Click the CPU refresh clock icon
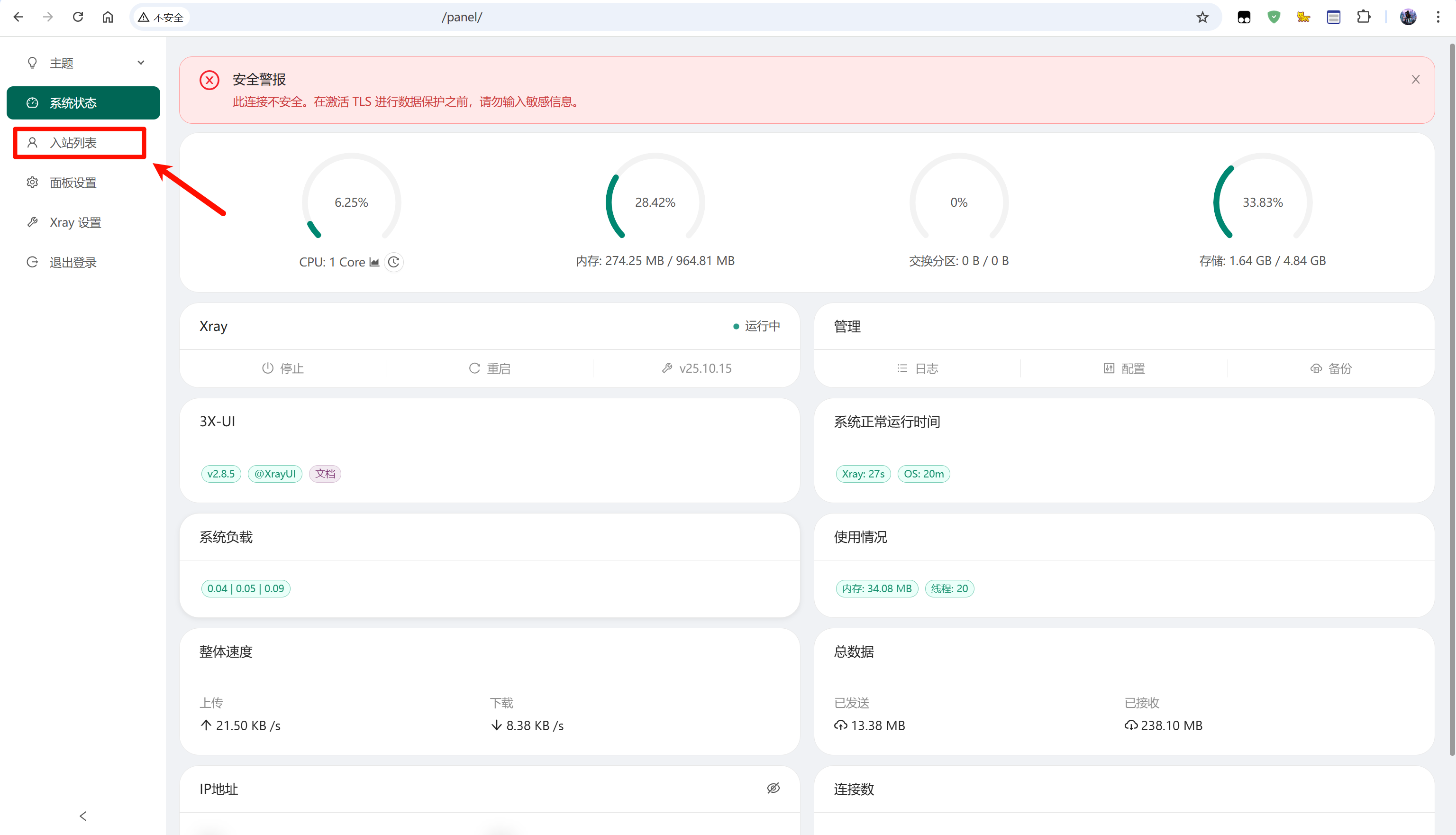This screenshot has width=1456, height=835. [x=394, y=262]
